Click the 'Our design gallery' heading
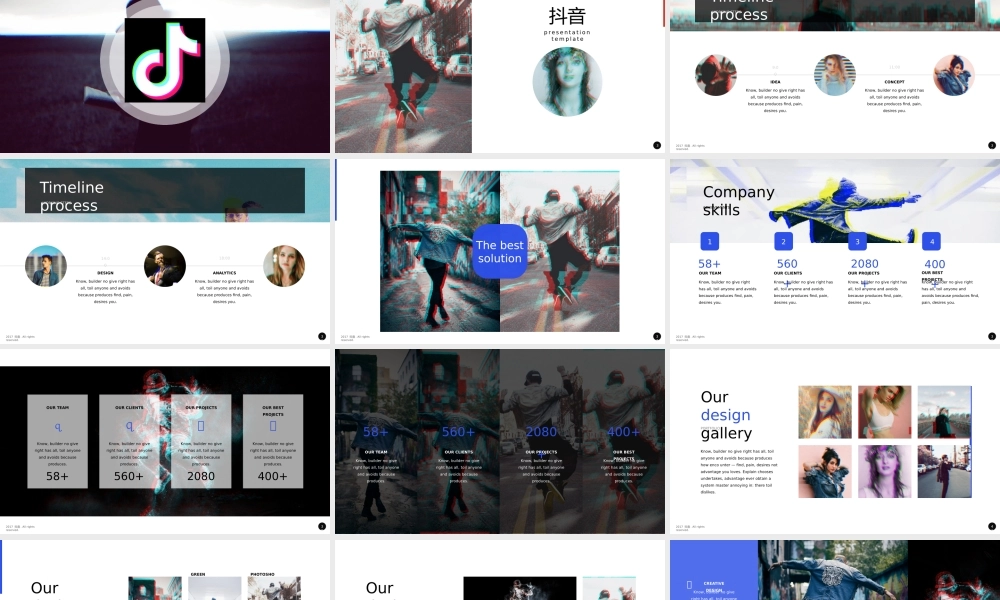 tap(725, 415)
